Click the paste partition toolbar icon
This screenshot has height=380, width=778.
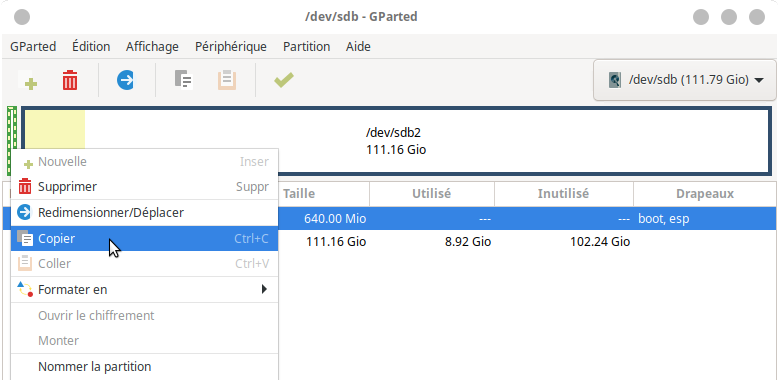(226, 80)
